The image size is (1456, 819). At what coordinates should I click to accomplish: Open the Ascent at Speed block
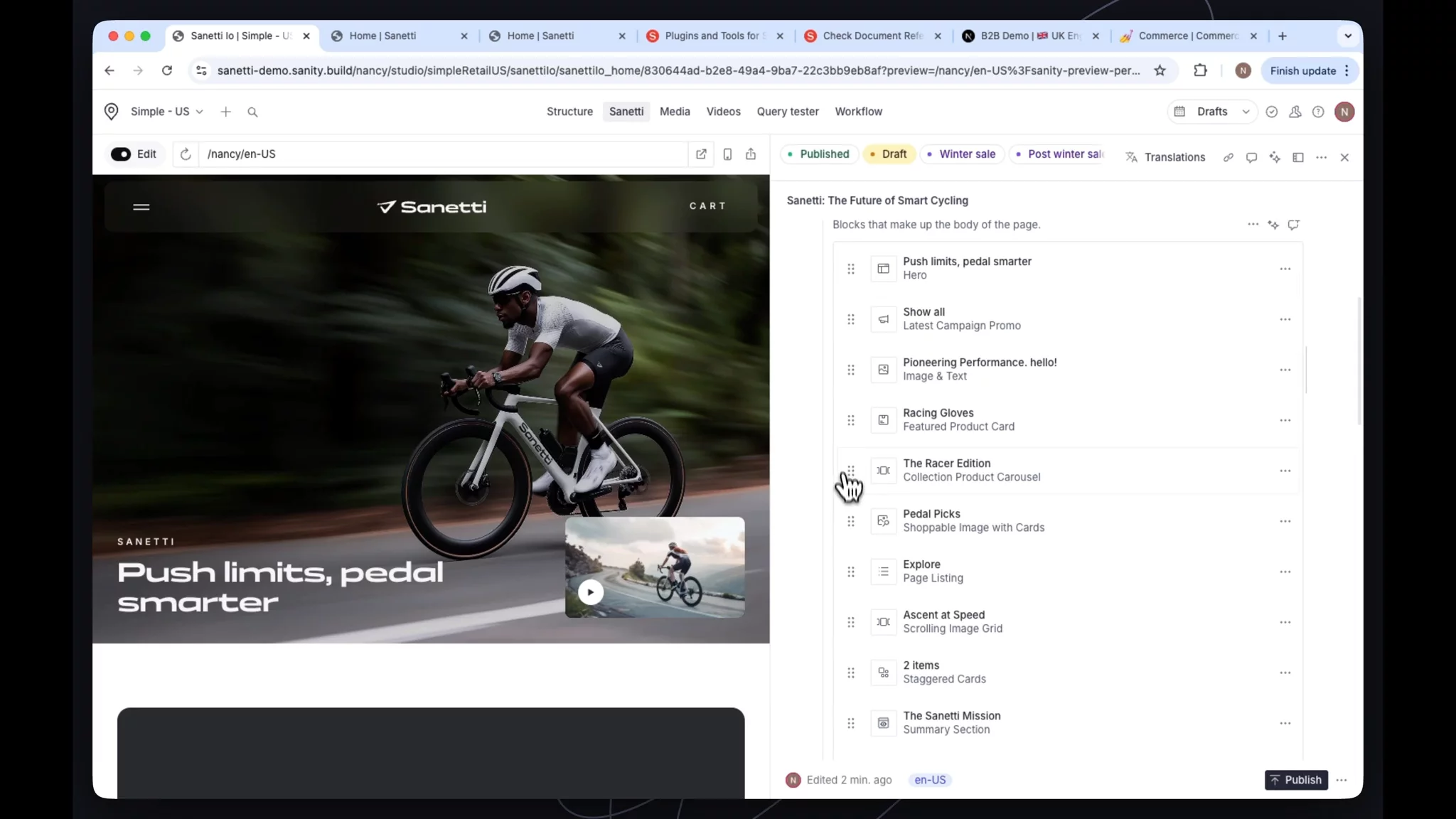[x=1066, y=622]
